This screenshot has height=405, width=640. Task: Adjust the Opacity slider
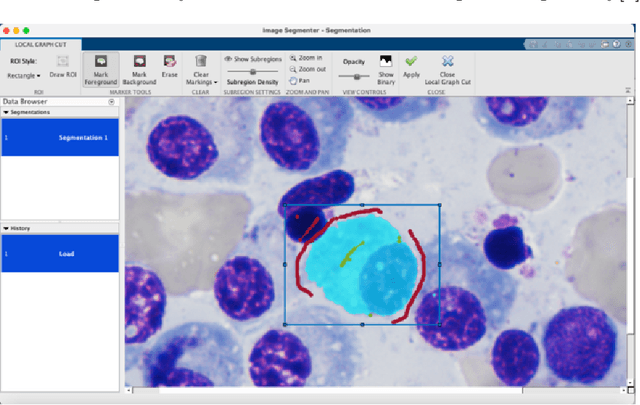(356, 76)
